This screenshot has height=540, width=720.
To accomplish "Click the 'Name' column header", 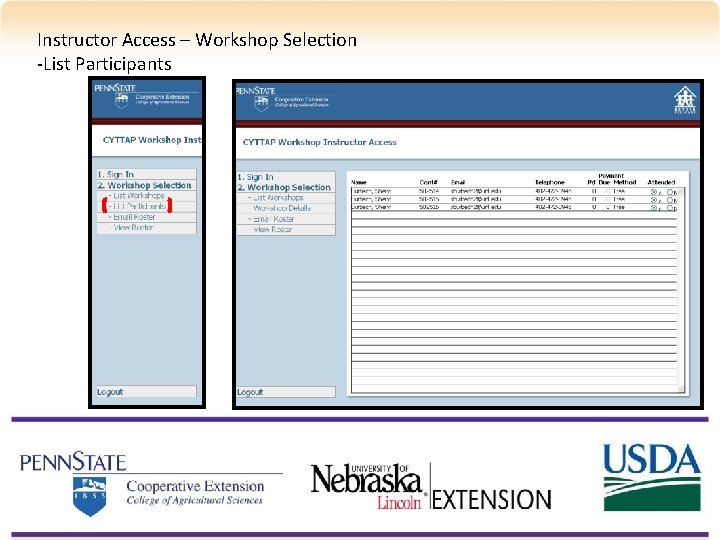I will click(359, 182).
